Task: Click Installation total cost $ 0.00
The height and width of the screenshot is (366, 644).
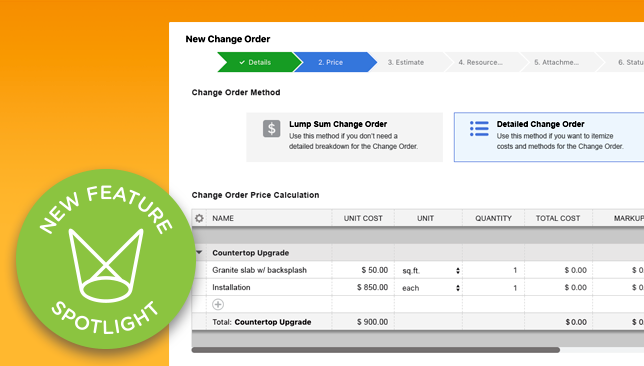Action: (x=575, y=287)
